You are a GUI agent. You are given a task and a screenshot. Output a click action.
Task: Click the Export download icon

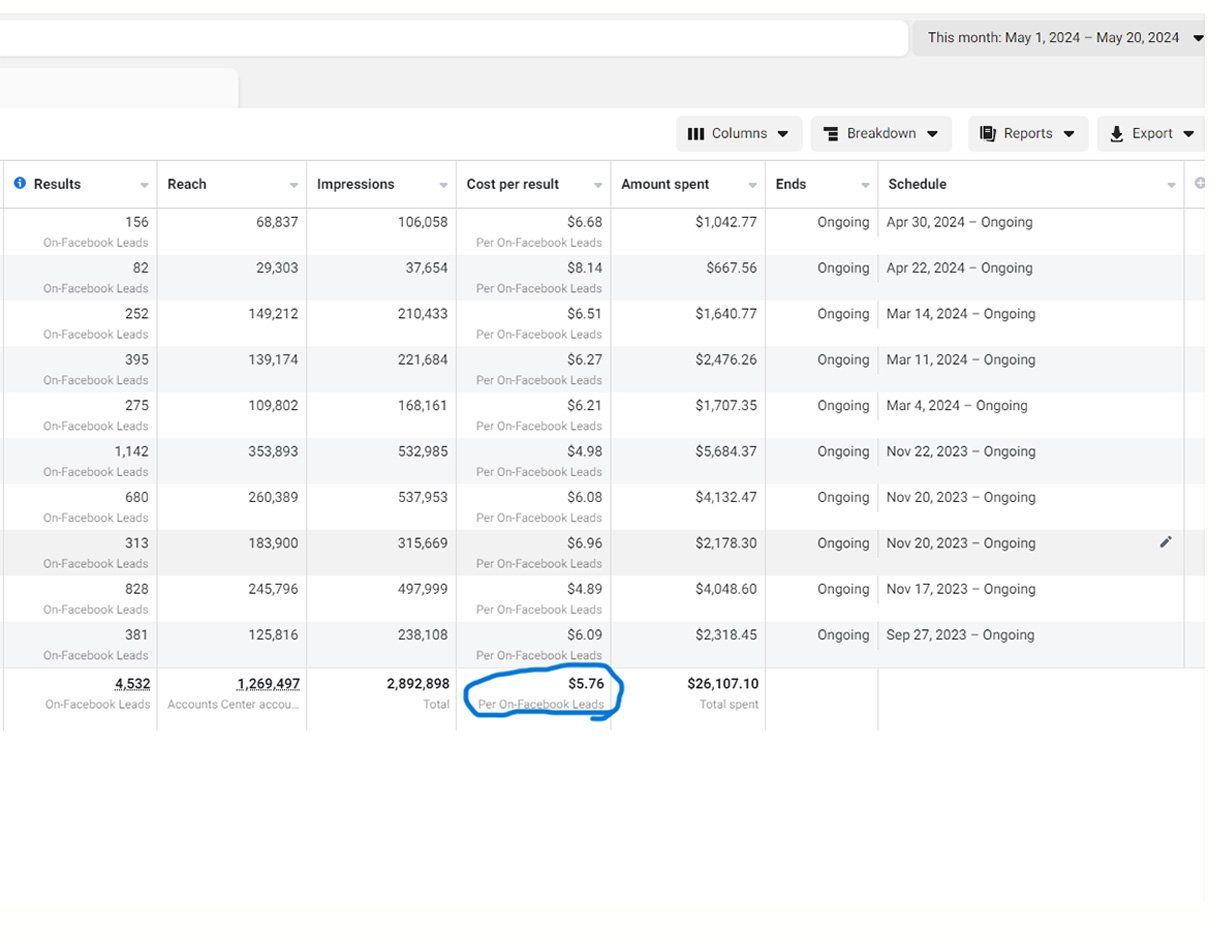[1117, 134]
